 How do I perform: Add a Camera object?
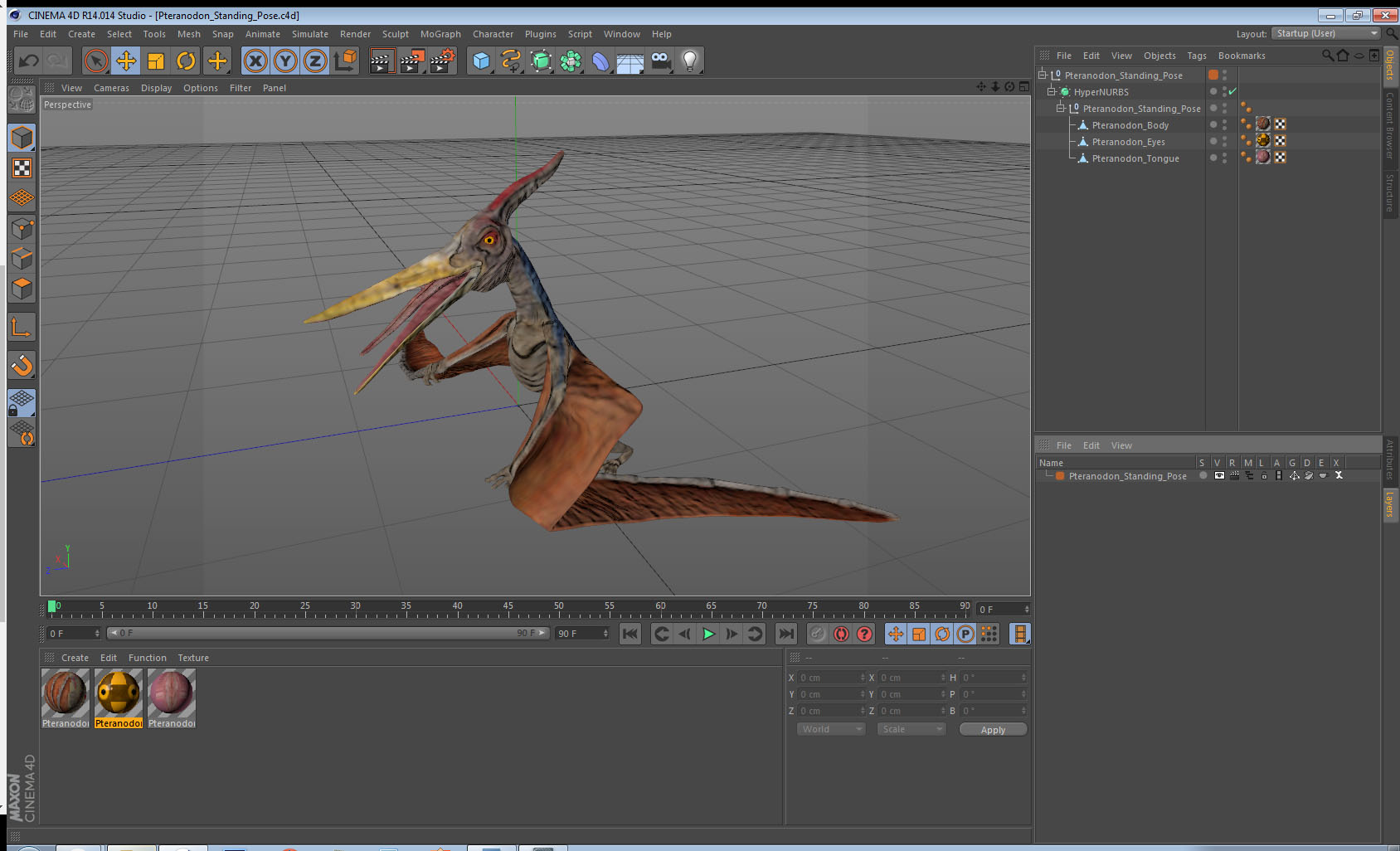pyautogui.click(x=660, y=61)
